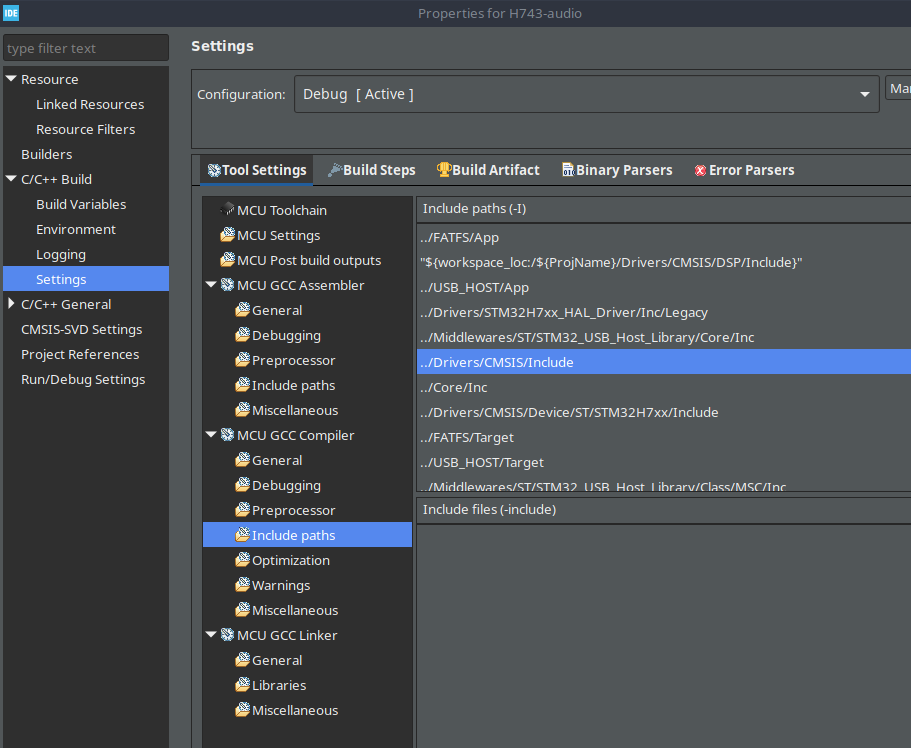The width and height of the screenshot is (911, 748).
Task: Click the Warnings folder icon under MCU GCC Compiler
Action: 242,585
